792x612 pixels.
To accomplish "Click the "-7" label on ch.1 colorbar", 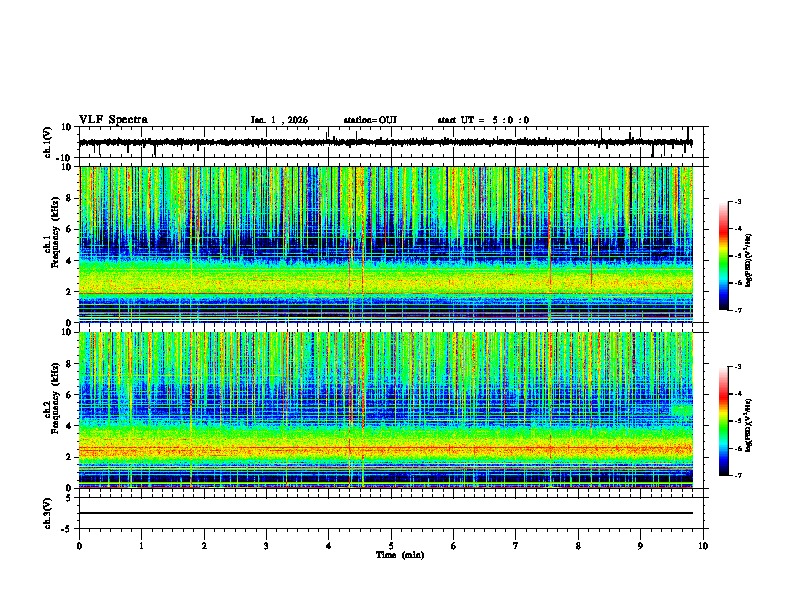I will [737, 310].
